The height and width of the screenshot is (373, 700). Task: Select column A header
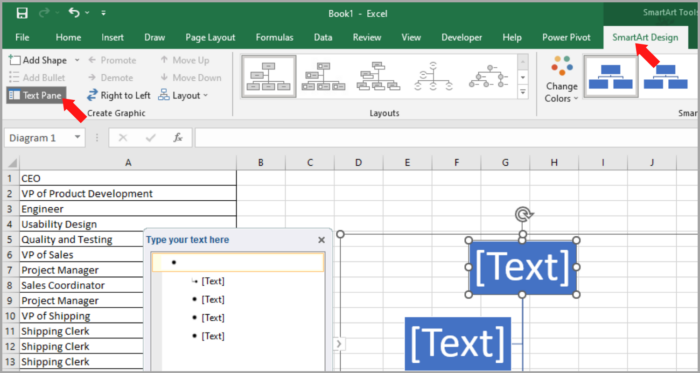click(x=128, y=163)
